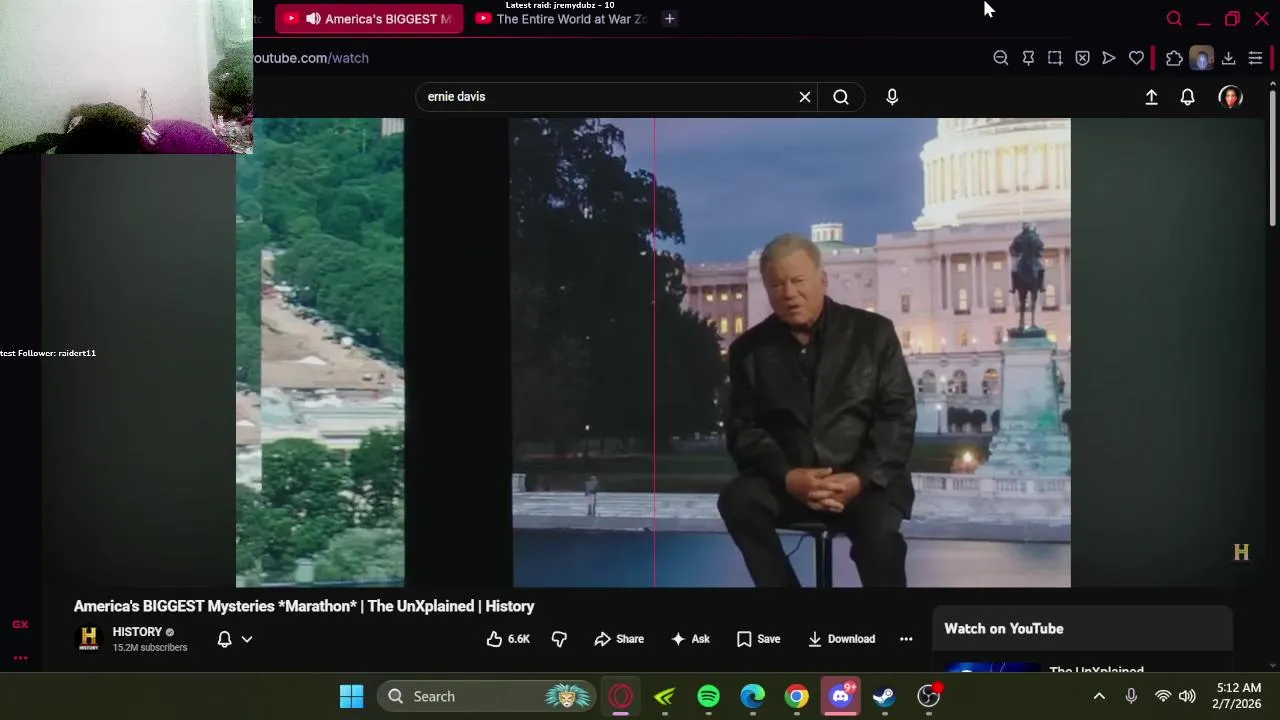Open the ad blocker shield icon
The height and width of the screenshot is (720, 1280).
pos(1082,58)
